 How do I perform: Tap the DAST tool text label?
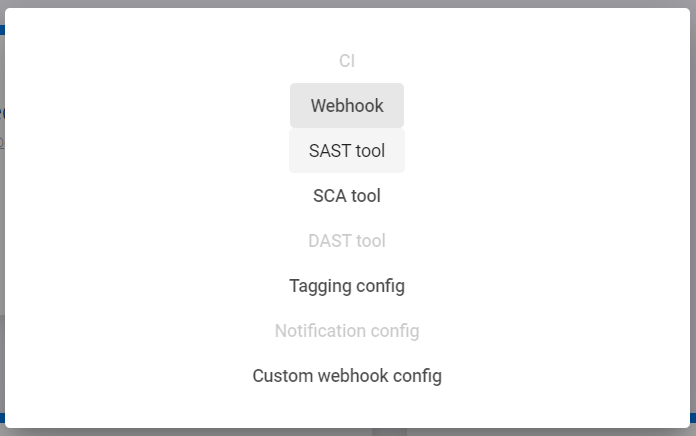(347, 241)
